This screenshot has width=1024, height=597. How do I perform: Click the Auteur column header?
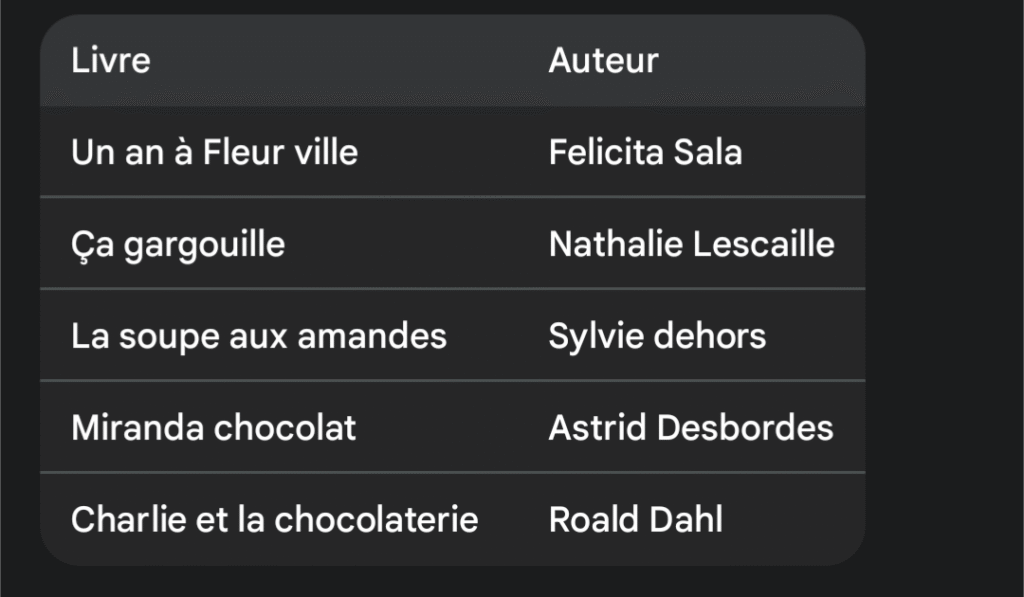tap(603, 61)
